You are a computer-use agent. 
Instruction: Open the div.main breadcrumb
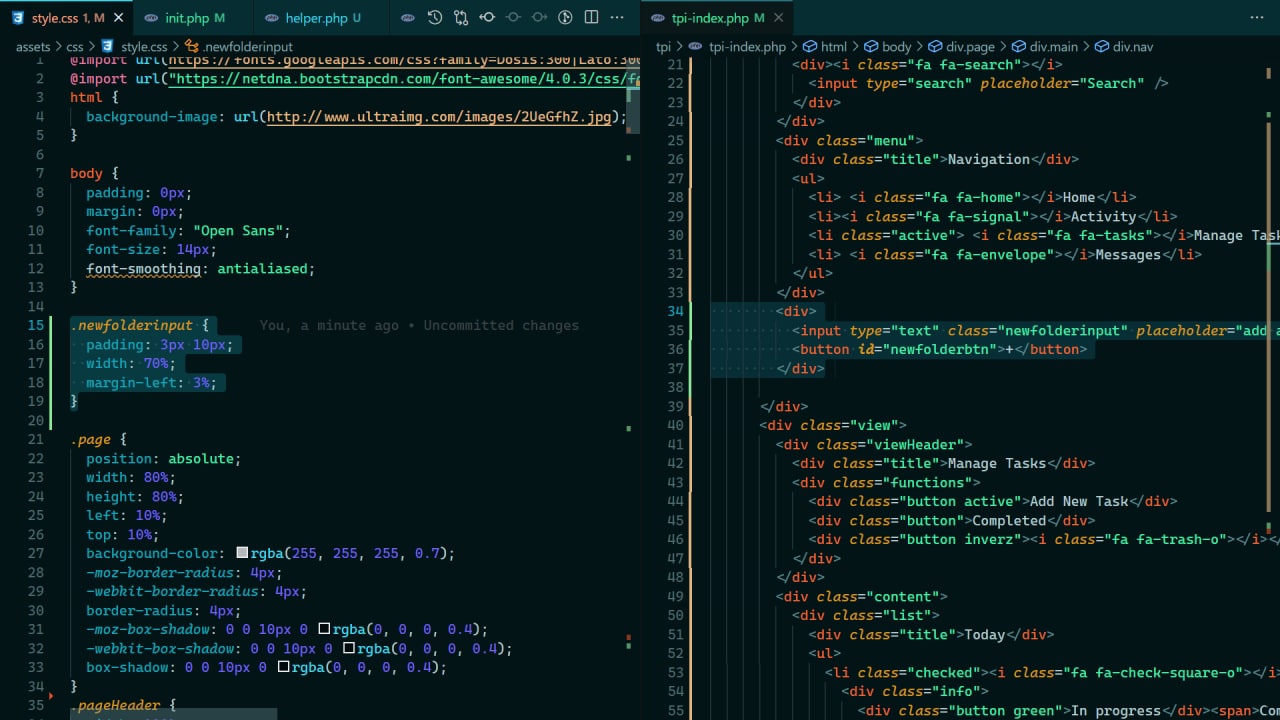coord(1053,47)
